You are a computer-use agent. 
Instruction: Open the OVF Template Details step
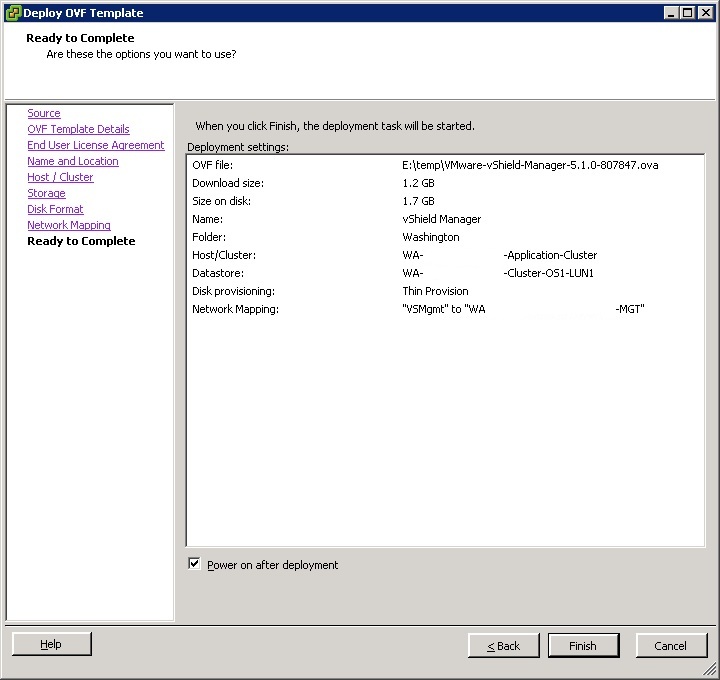(x=78, y=130)
